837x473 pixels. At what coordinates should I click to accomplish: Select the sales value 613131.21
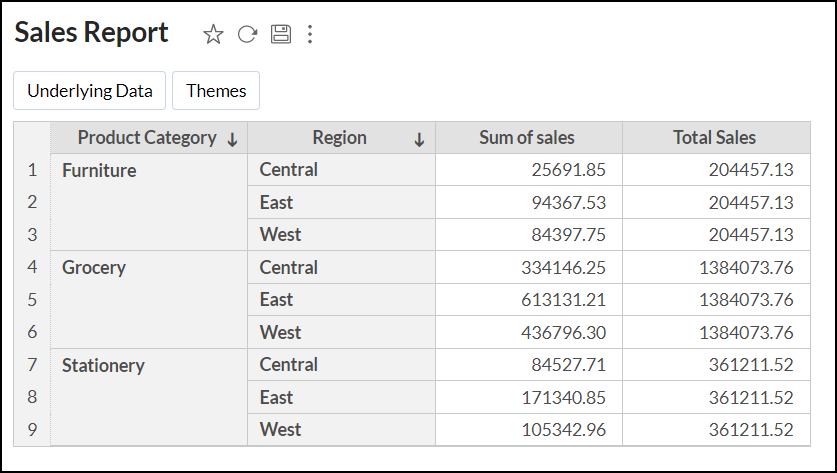pos(563,300)
